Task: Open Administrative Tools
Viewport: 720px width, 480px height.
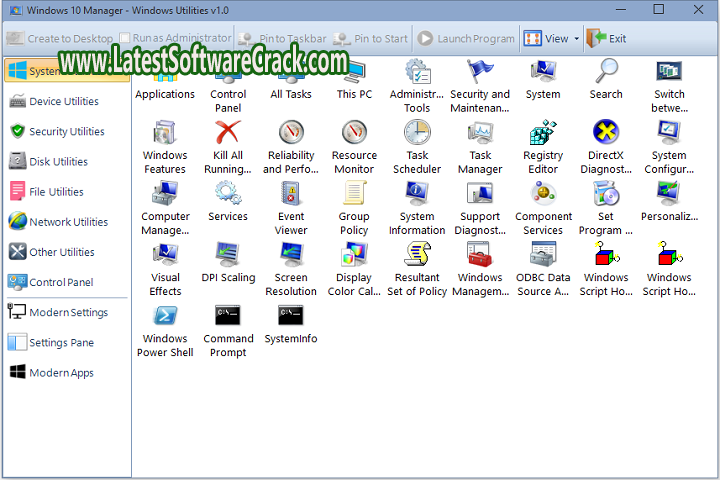Action: point(417,86)
